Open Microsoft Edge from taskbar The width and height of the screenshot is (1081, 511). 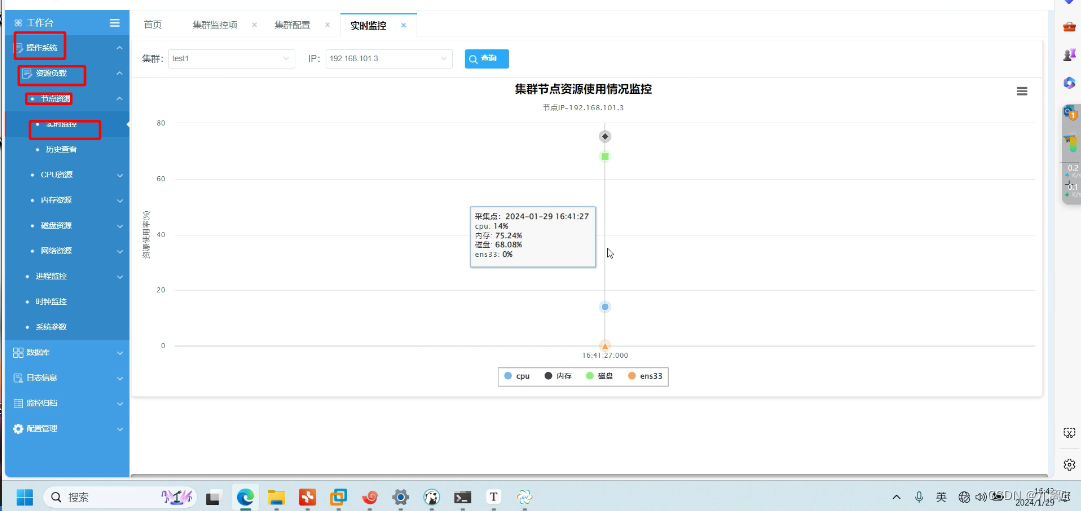(x=245, y=497)
